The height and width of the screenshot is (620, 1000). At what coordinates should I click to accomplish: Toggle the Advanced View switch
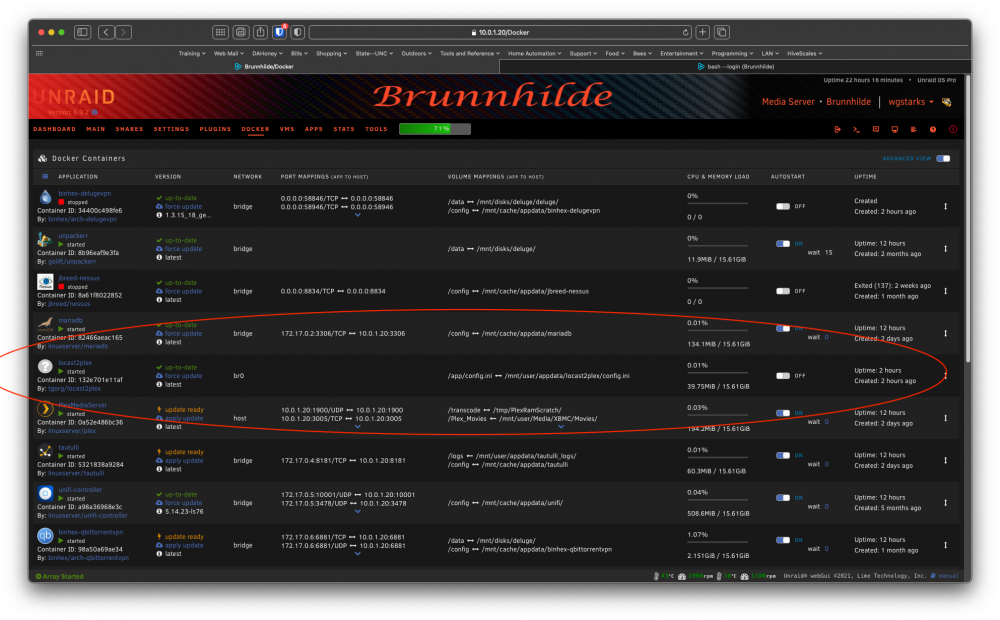pyautogui.click(x=943, y=158)
